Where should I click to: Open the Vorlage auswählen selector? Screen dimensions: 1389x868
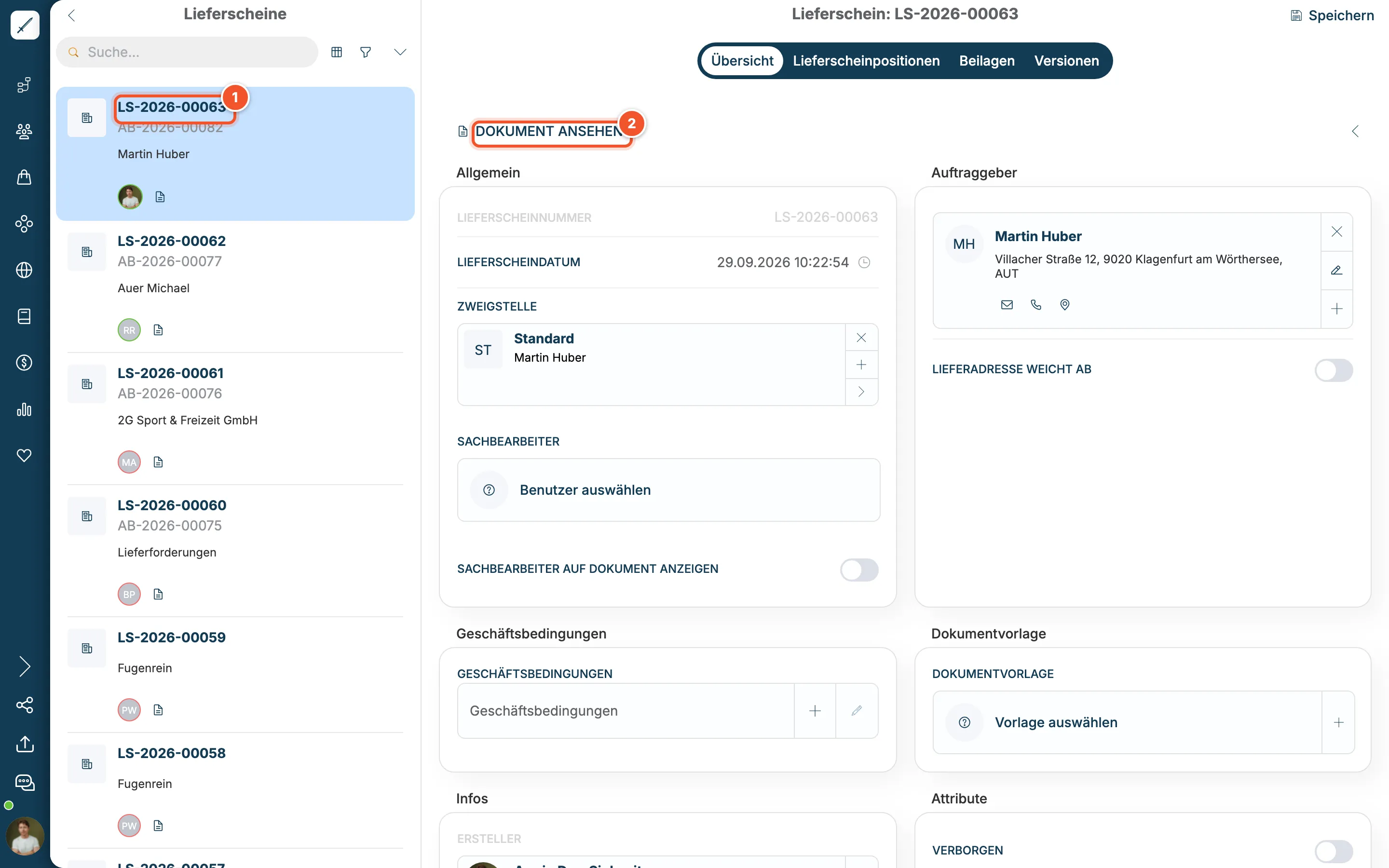[1127, 722]
